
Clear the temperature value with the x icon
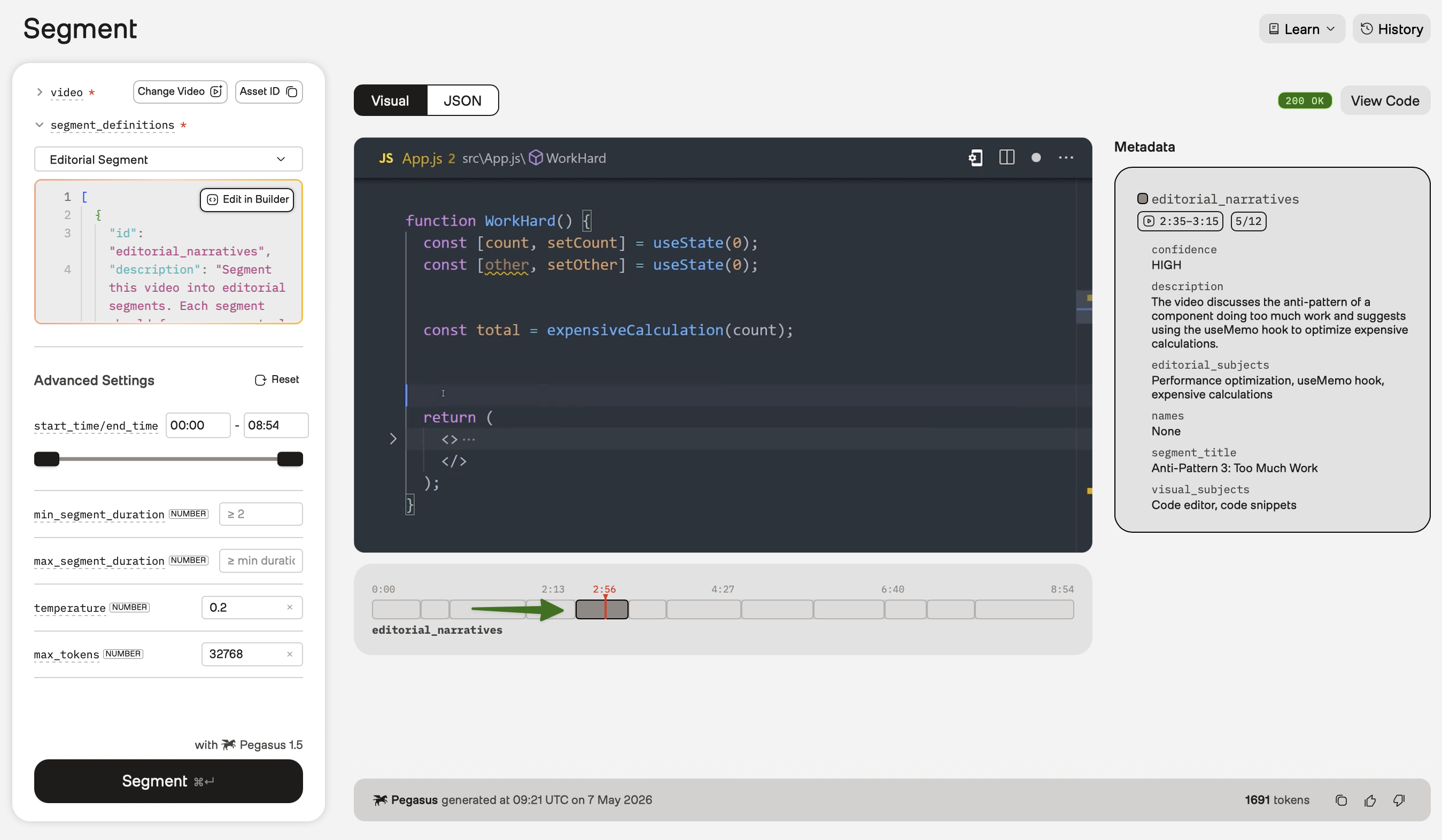click(x=290, y=607)
